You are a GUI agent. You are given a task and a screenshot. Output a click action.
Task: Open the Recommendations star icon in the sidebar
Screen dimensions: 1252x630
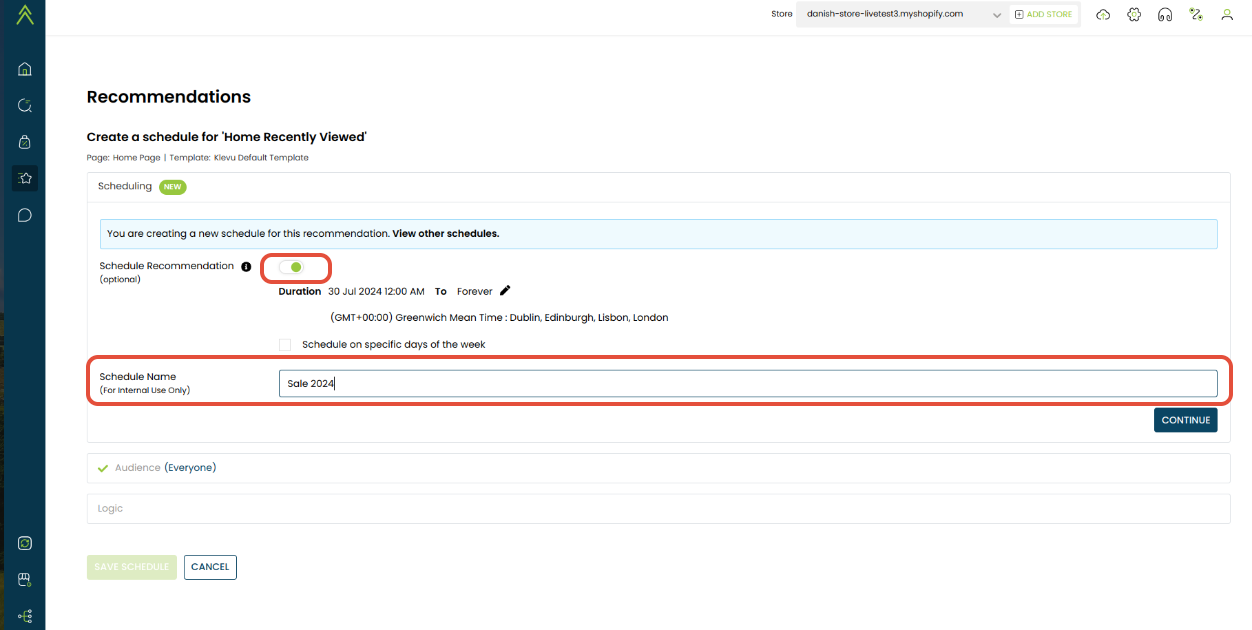(25, 178)
